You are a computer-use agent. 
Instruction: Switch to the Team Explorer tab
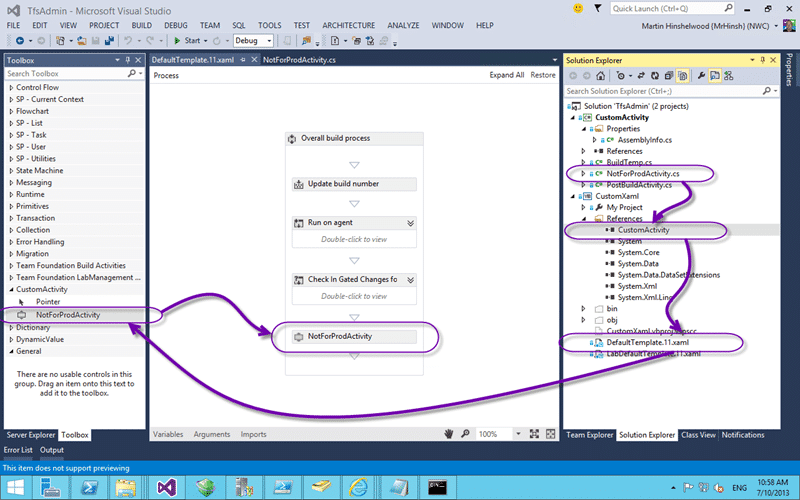click(589, 435)
